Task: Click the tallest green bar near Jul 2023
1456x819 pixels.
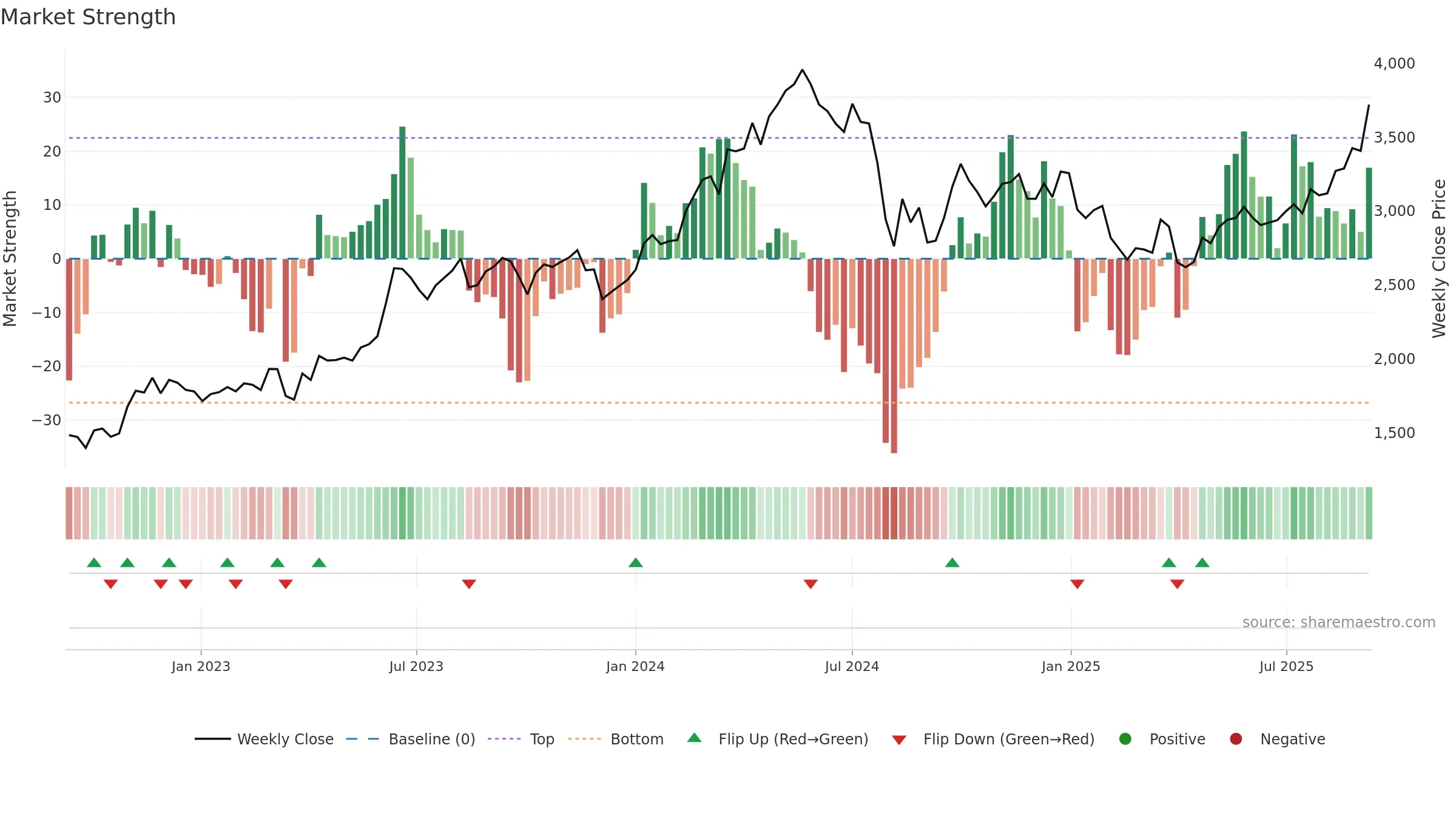Action: 402,192
